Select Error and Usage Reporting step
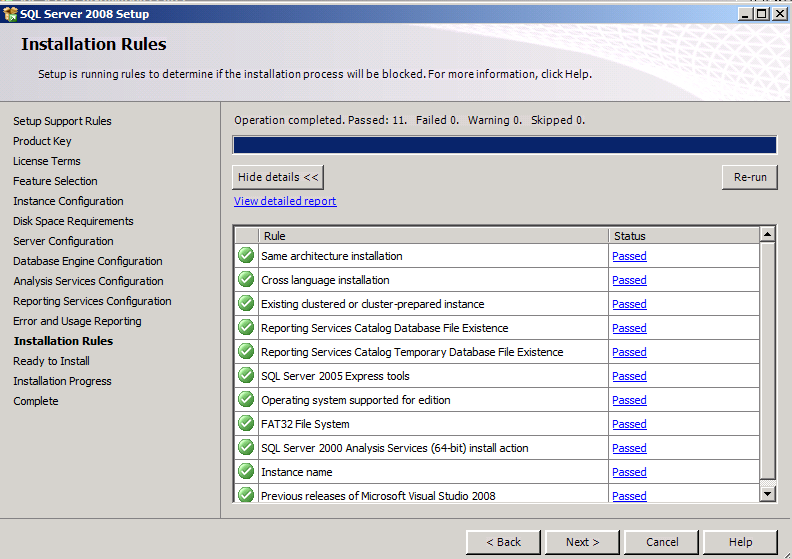This screenshot has width=792, height=559. (77, 321)
